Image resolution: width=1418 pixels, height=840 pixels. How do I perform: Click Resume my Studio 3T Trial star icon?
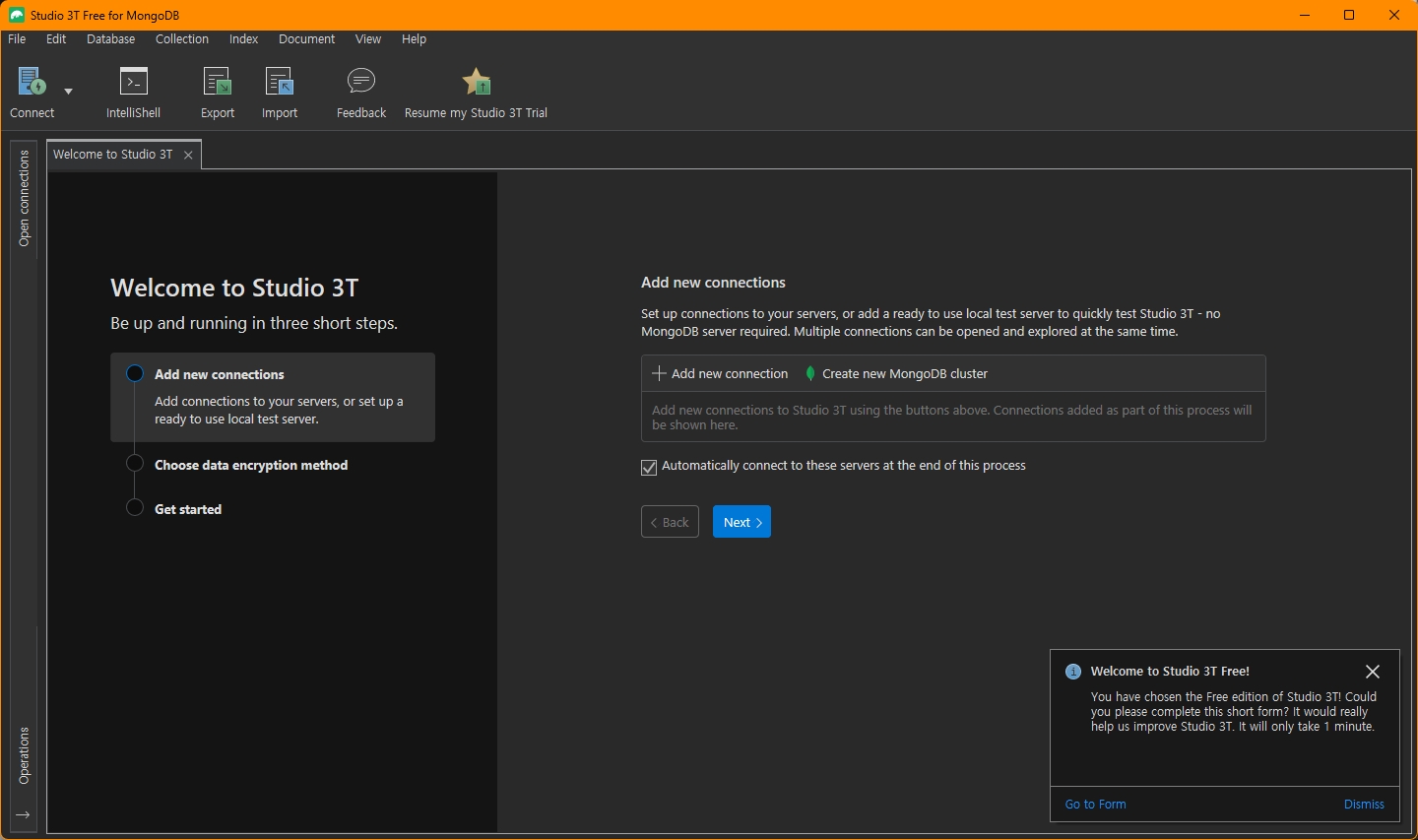[477, 82]
